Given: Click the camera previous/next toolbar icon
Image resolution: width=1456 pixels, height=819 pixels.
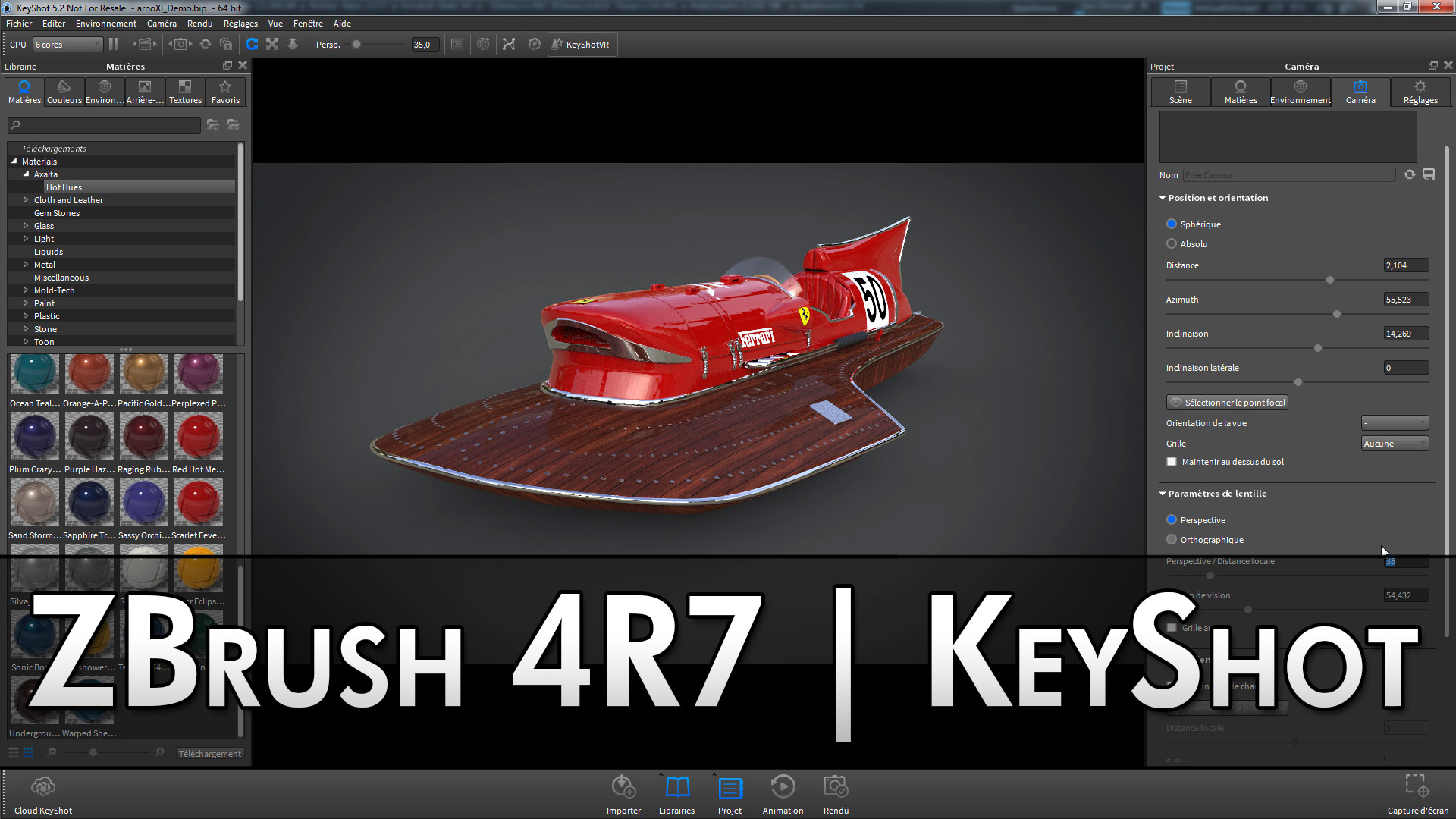Looking at the screenshot, I should click(180, 44).
